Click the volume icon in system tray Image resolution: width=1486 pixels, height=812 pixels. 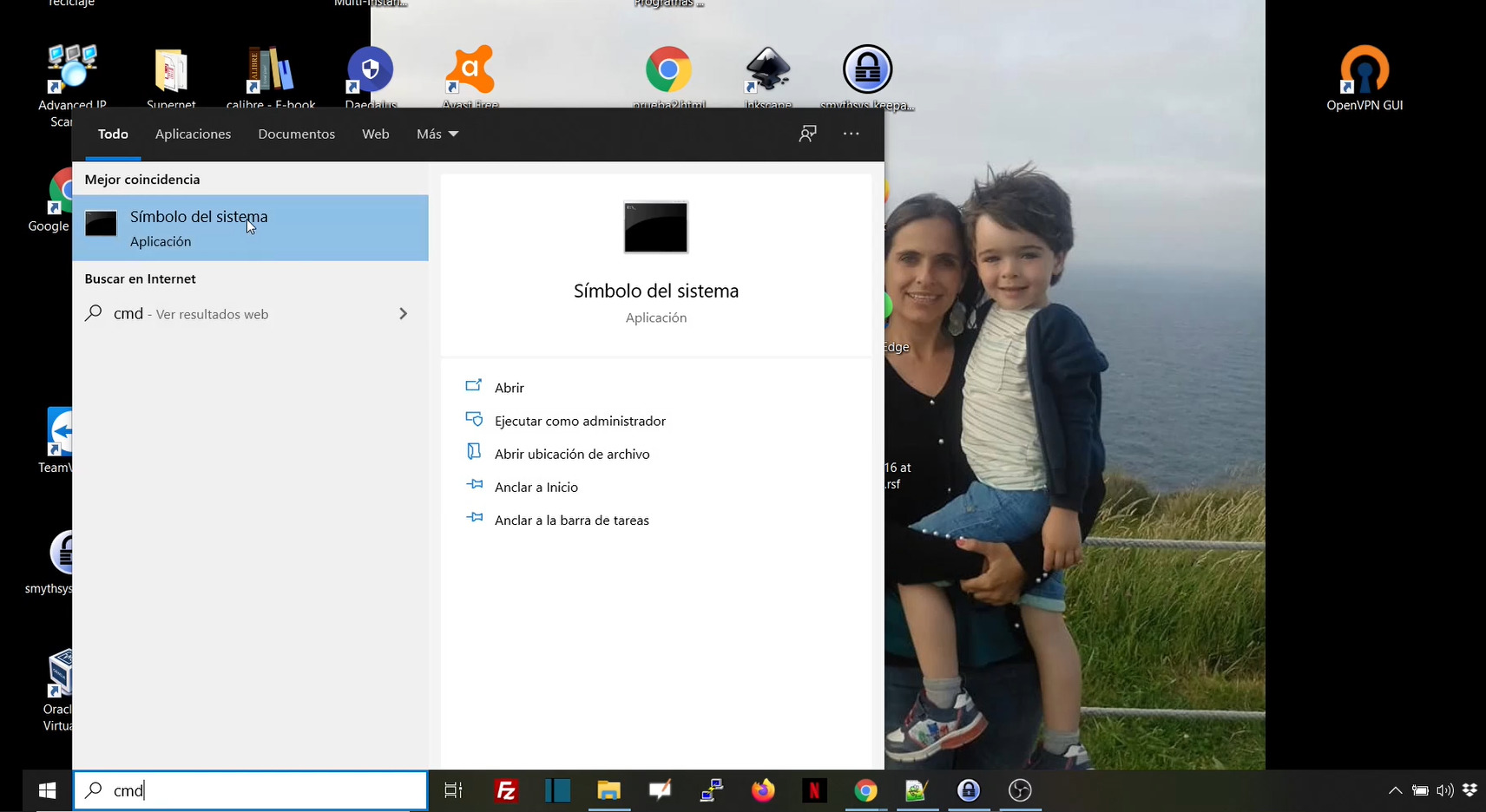pyautogui.click(x=1445, y=790)
